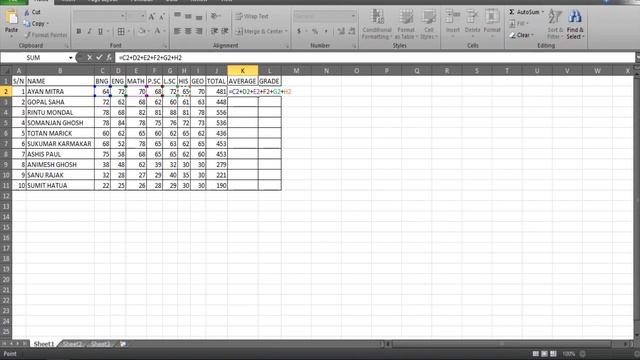Click the Decrease Font Size icon
Viewport: 640px width, 360px height.
(x=162, y=17)
